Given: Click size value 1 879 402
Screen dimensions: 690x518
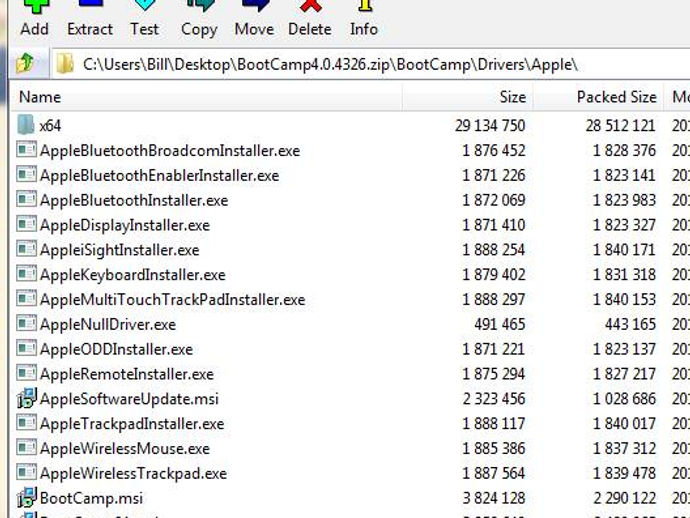Looking at the screenshot, I should tap(494, 275).
